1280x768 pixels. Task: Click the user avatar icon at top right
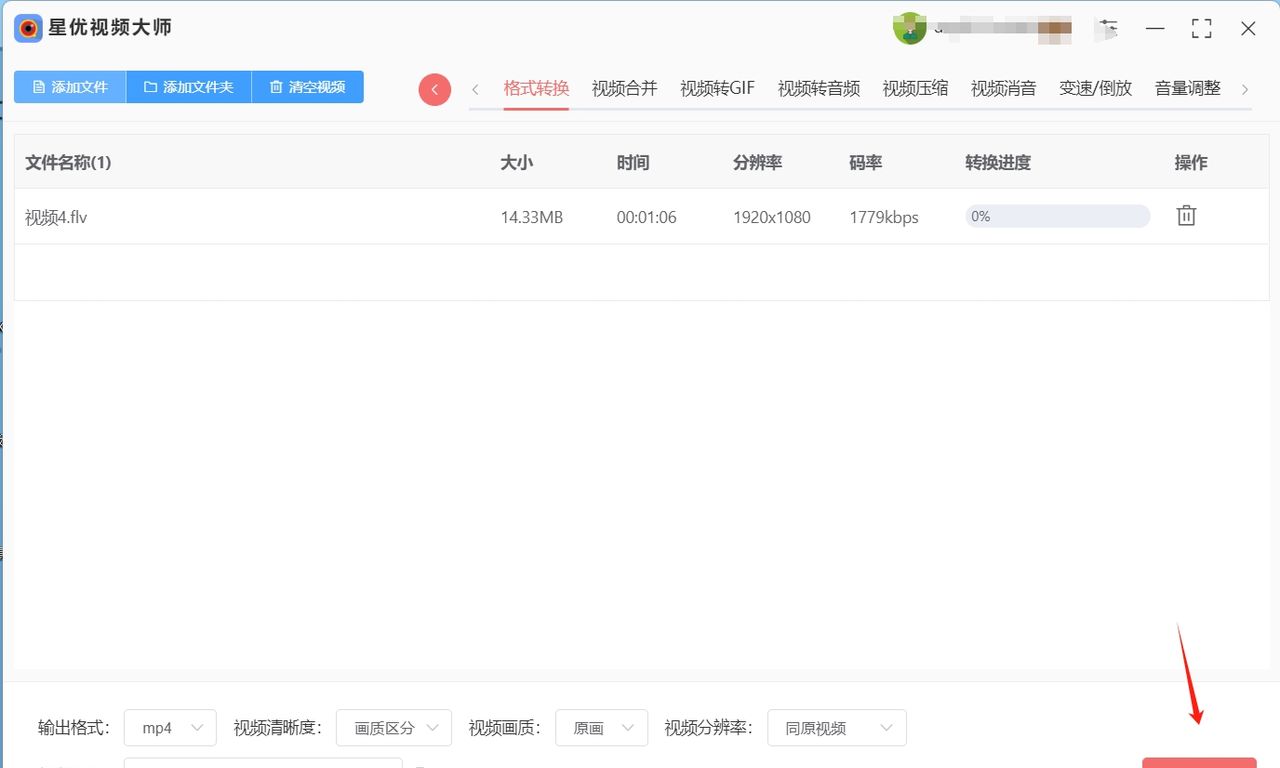tap(909, 28)
